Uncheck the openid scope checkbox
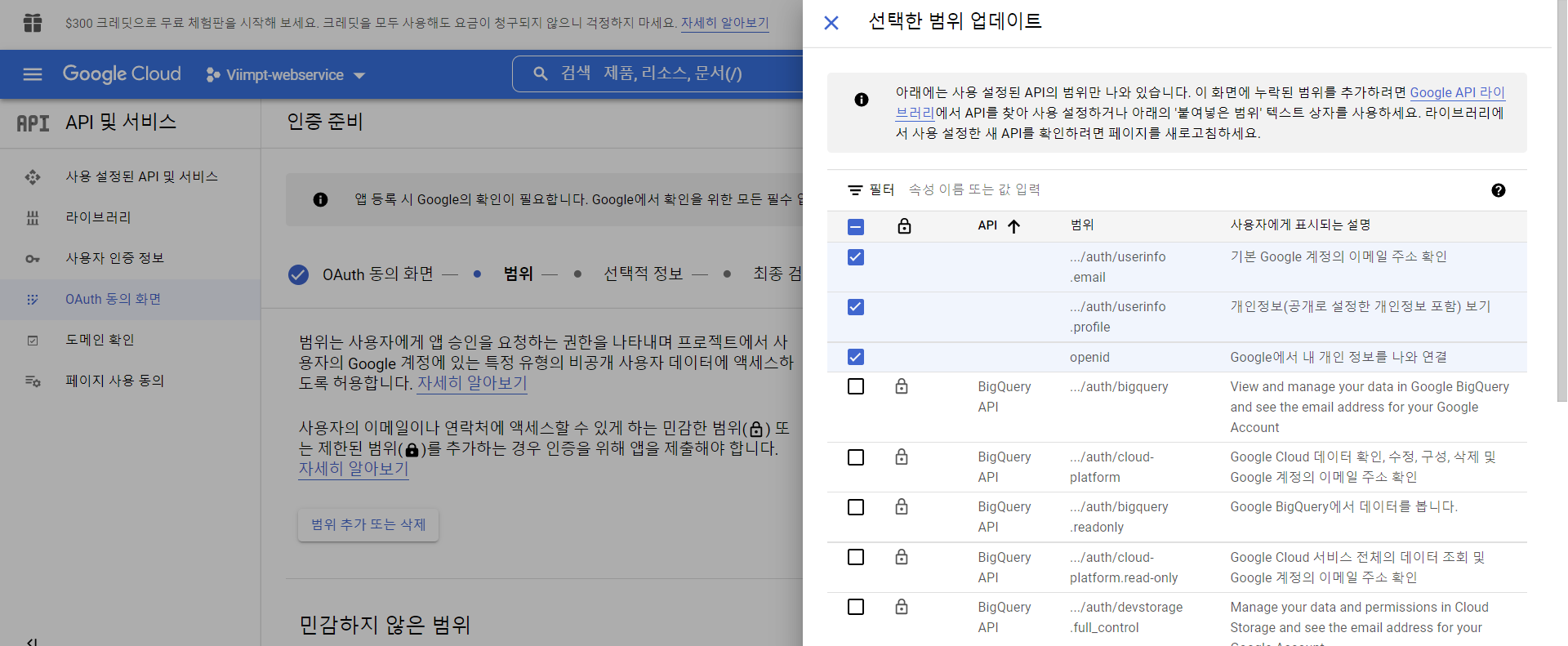The image size is (1568, 646). point(856,357)
